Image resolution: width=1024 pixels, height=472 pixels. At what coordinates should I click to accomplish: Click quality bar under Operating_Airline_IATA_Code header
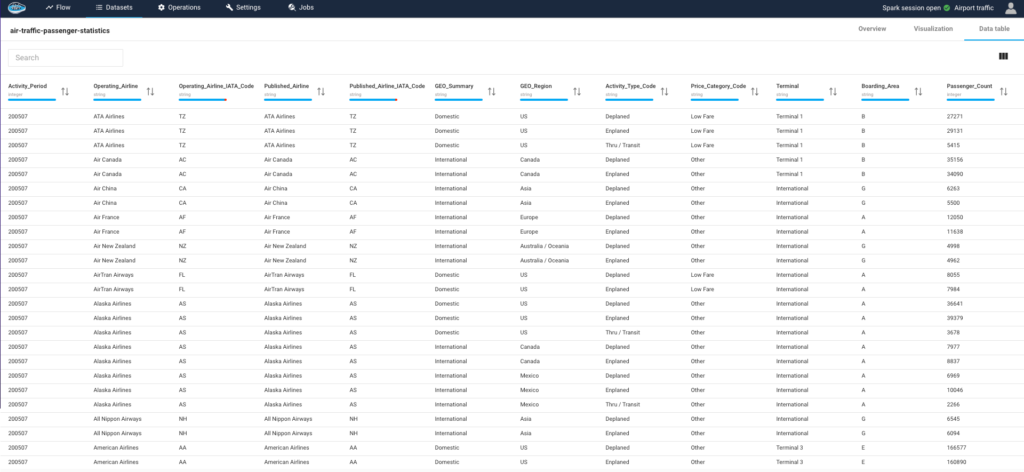202,100
